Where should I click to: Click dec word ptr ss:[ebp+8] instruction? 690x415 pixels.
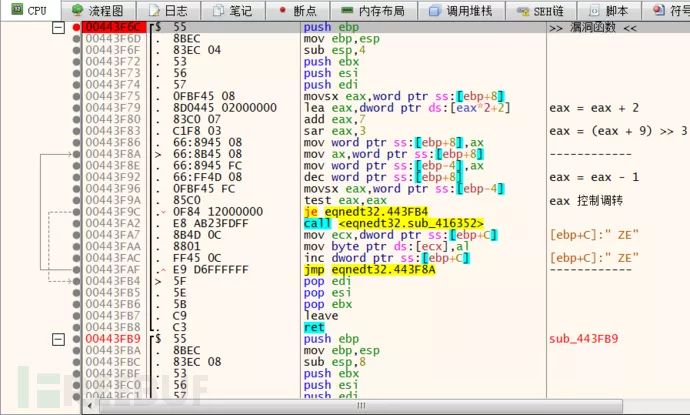383,177
